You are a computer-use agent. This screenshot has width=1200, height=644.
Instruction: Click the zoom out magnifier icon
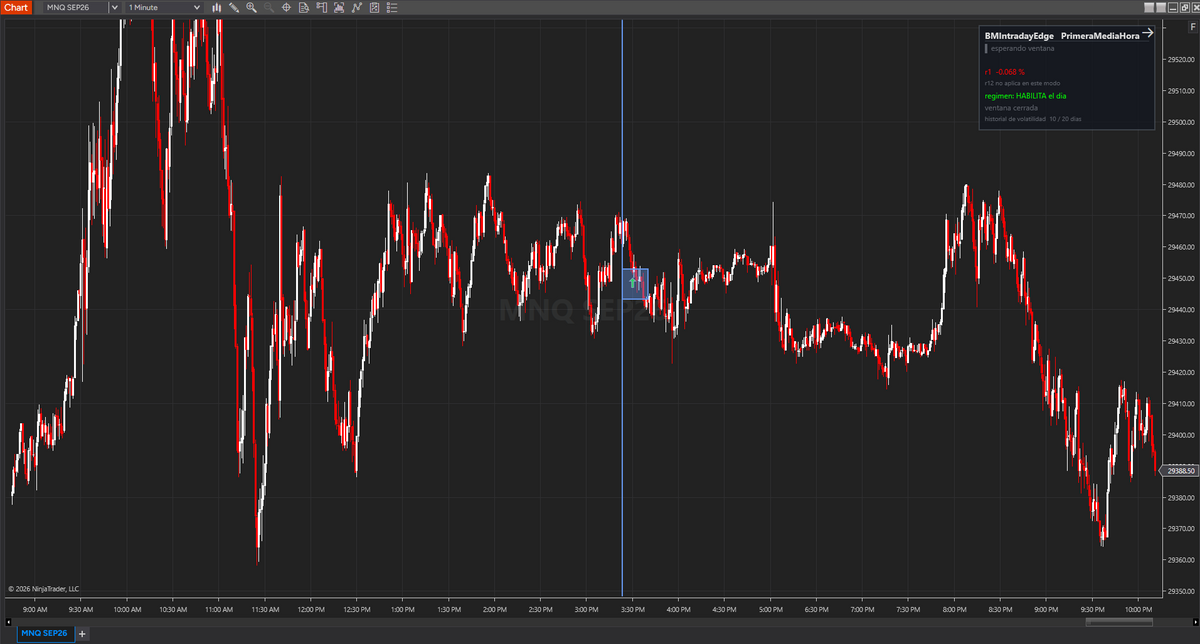[x=268, y=7]
